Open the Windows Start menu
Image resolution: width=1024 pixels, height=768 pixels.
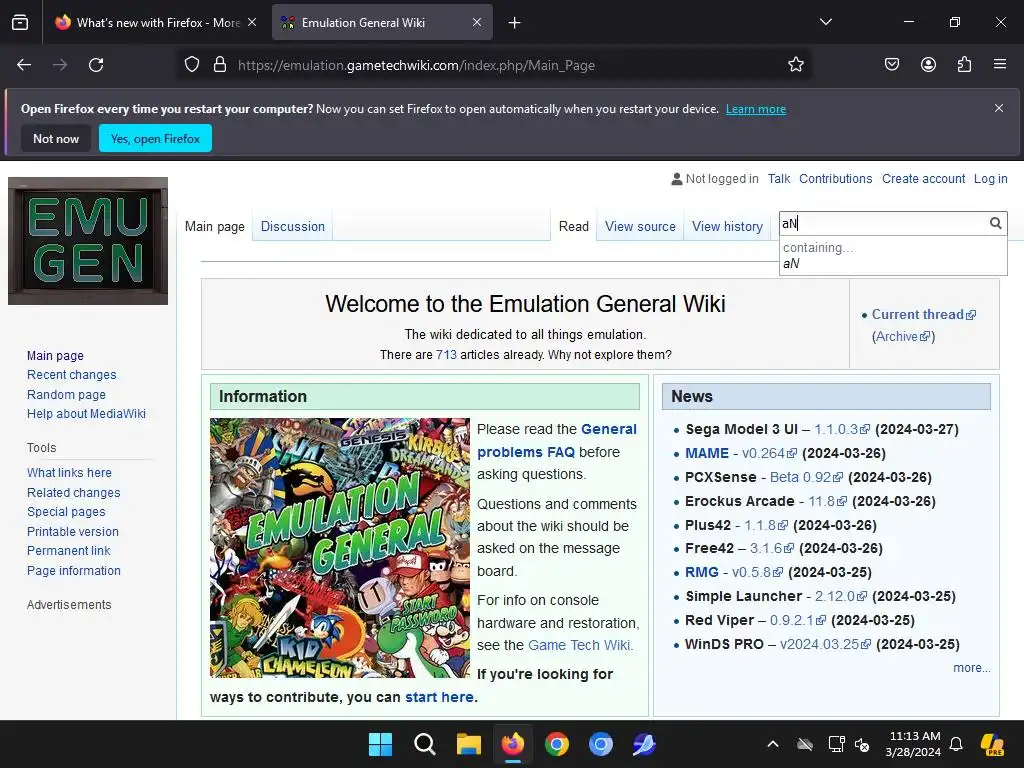pos(380,744)
